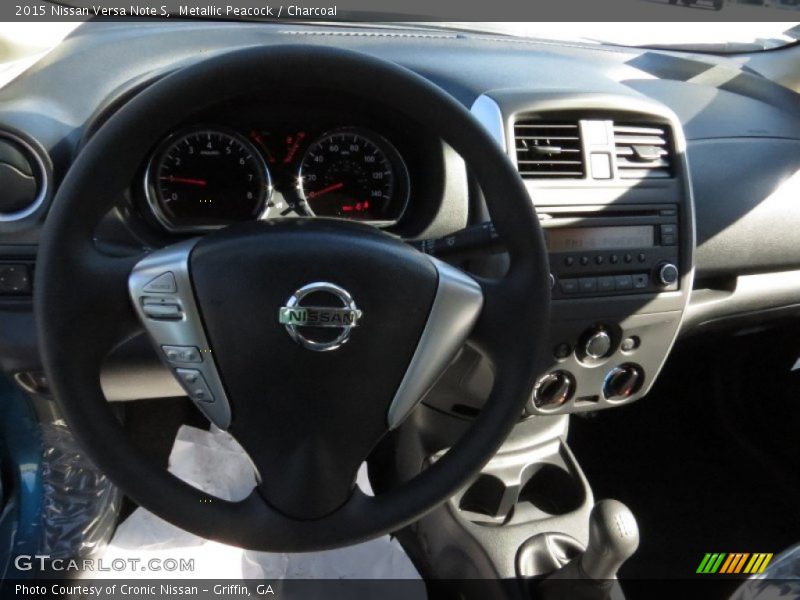
Task: Click the hazard button between the center vents
Action: pyautogui.click(x=601, y=165)
